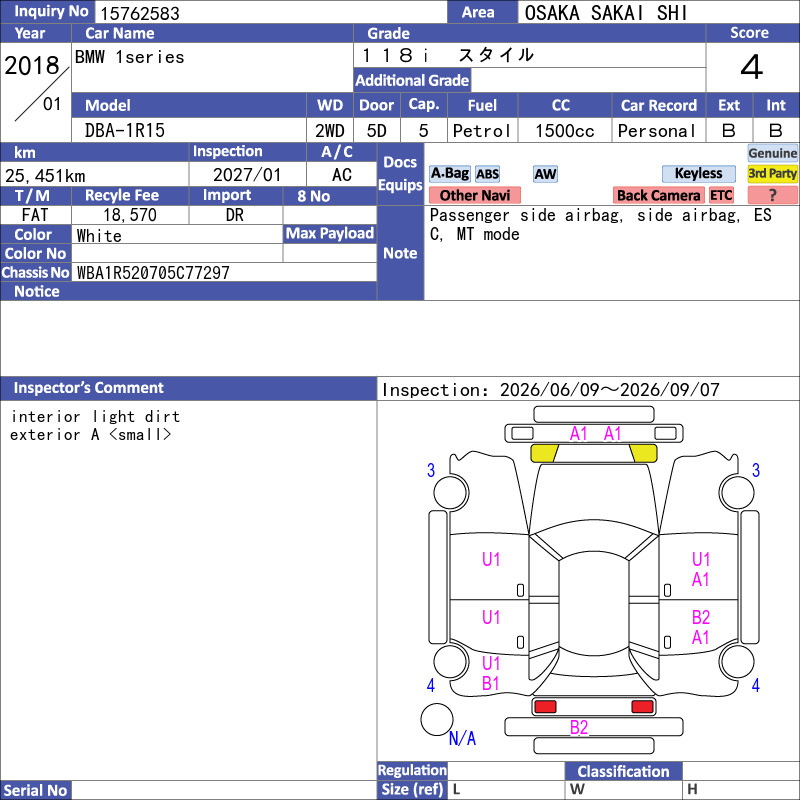Viewport: 800px width, 800px height.
Task: Select the mileage 25,451km
Action: click(x=45, y=176)
